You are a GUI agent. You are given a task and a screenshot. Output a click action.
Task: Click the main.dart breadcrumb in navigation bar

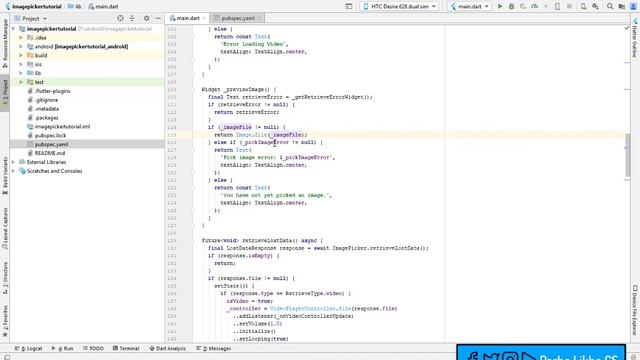tap(103, 7)
